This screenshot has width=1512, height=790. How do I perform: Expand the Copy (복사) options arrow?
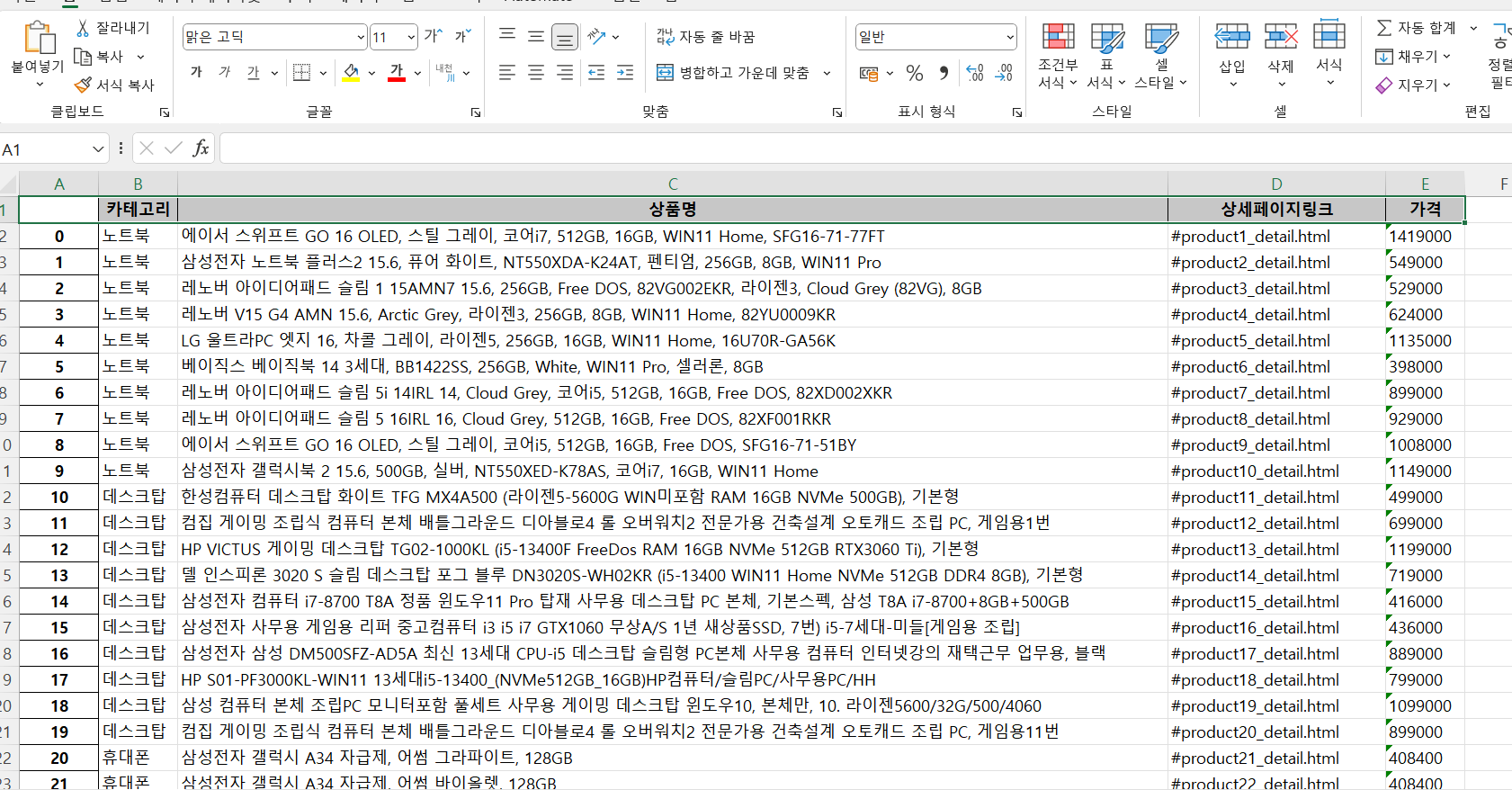pos(140,57)
